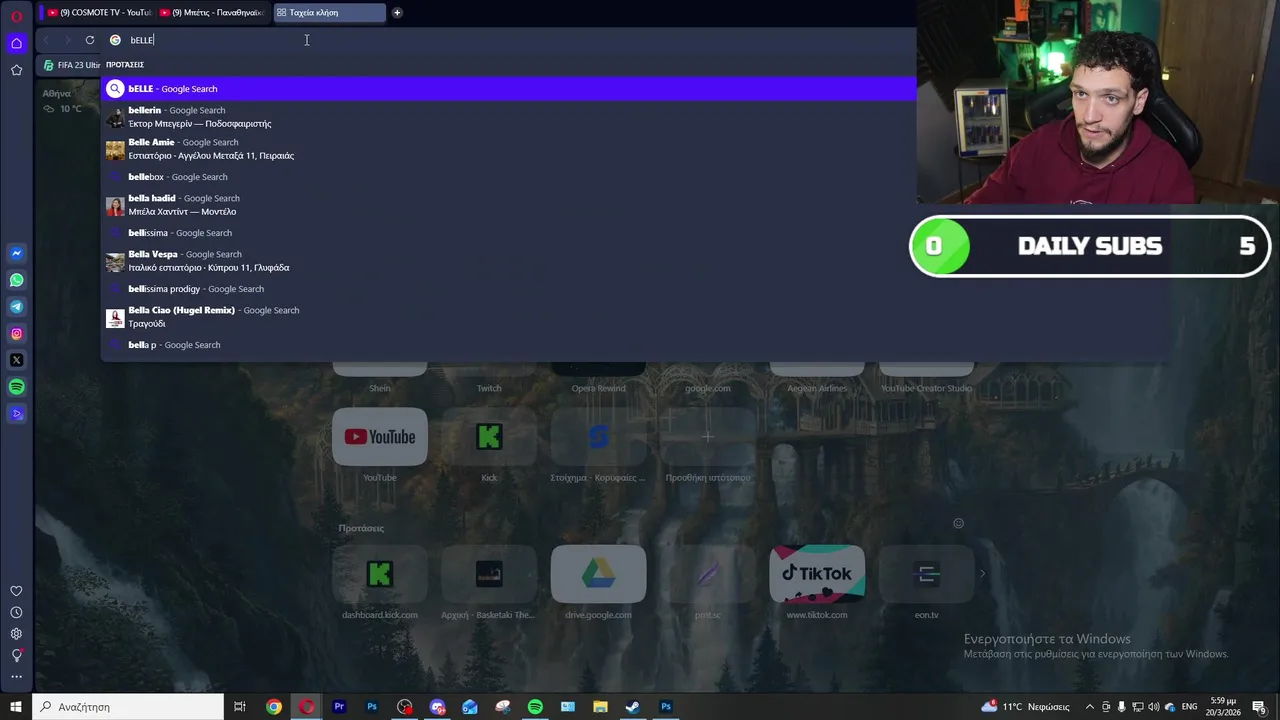1280x720 pixels.
Task: Click the smiley feedback icon
Action: pos(958,523)
